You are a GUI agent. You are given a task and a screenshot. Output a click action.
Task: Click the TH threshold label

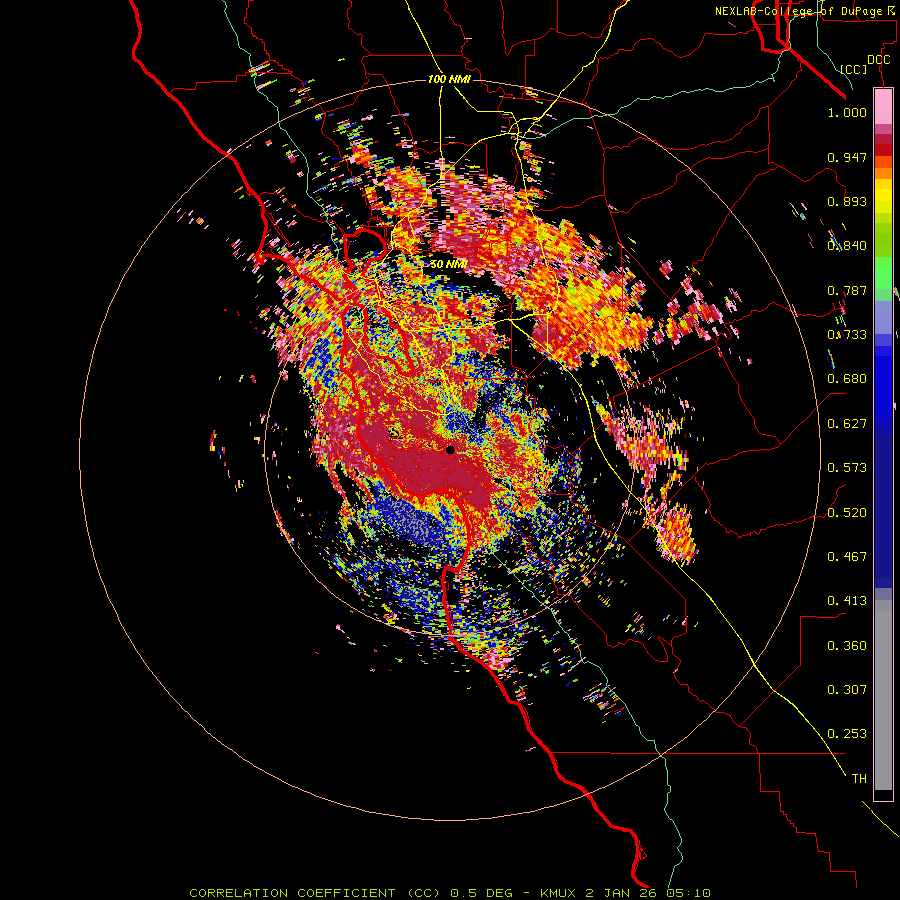[x=859, y=779]
